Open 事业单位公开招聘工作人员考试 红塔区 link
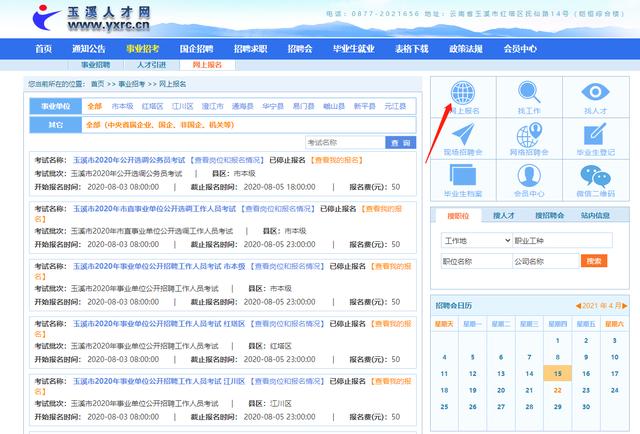 pyautogui.click(x=159, y=324)
